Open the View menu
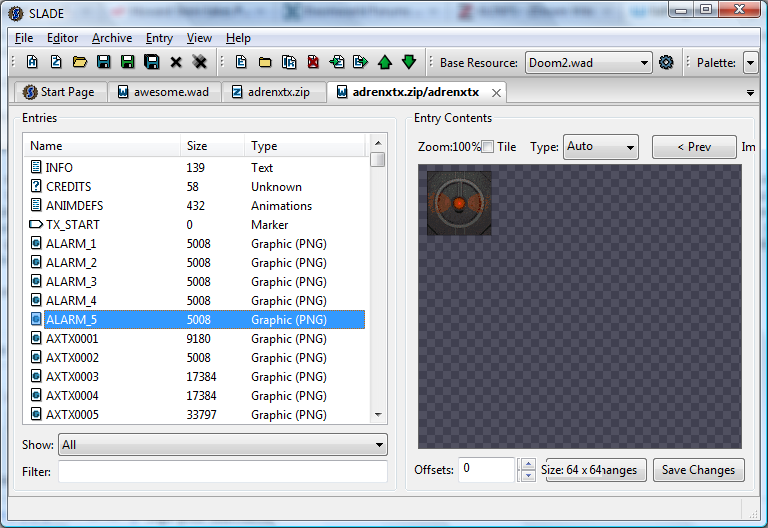Screen dimensions: 768x528 199,38
